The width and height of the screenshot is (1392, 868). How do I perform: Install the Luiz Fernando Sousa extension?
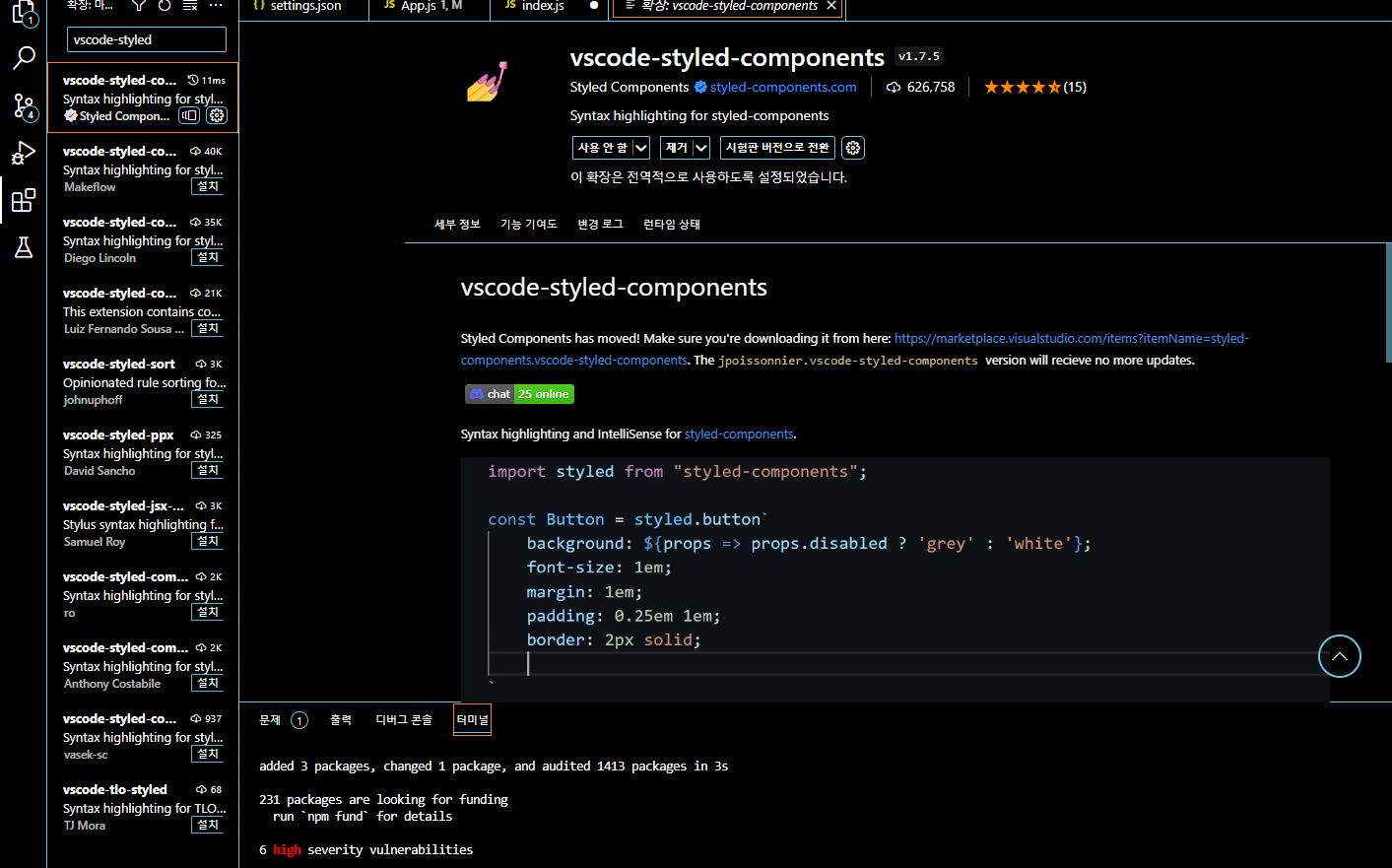point(208,328)
